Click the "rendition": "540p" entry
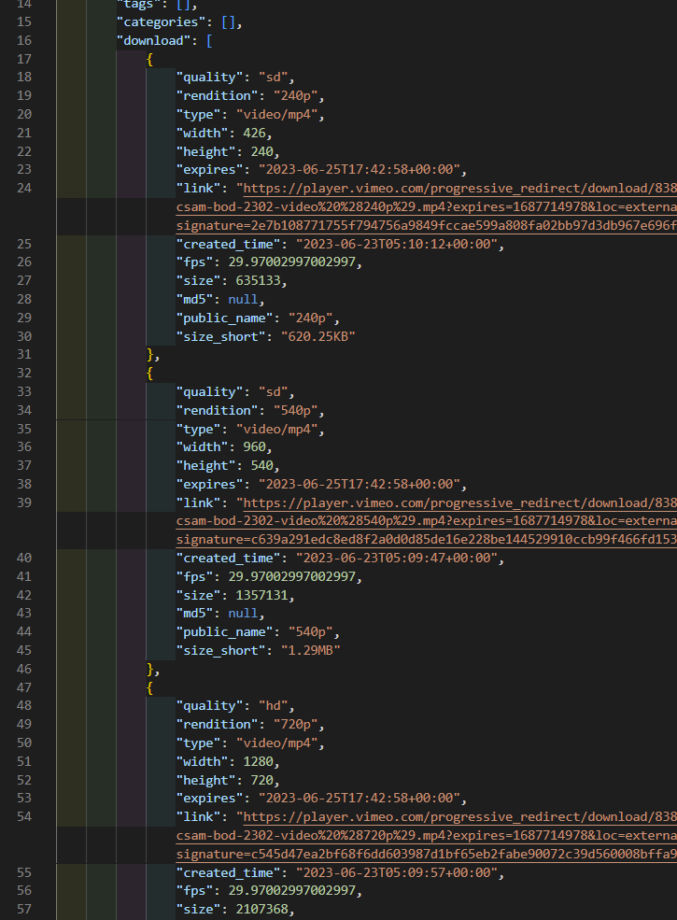 coord(250,411)
